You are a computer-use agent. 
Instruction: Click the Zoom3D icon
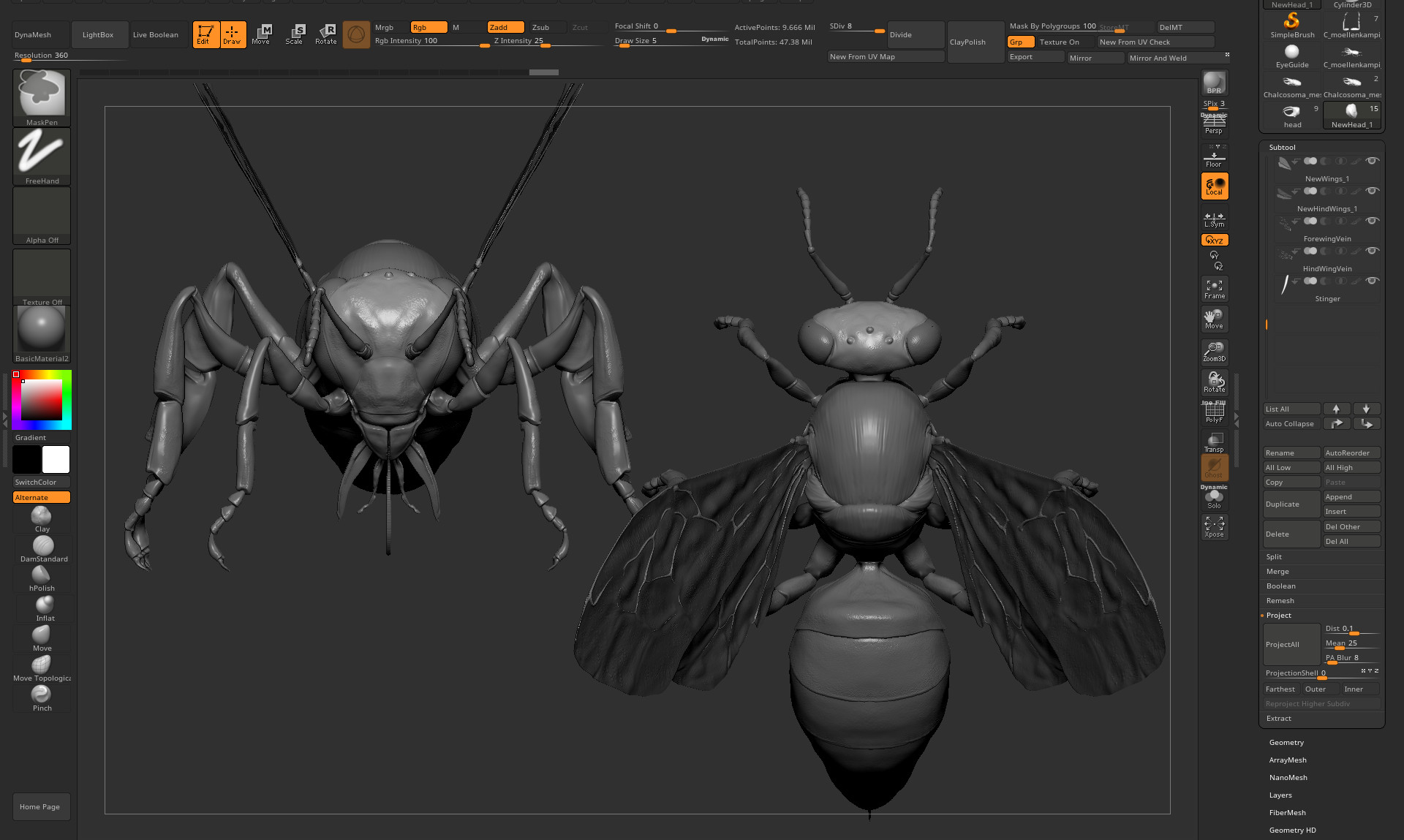tap(1214, 352)
